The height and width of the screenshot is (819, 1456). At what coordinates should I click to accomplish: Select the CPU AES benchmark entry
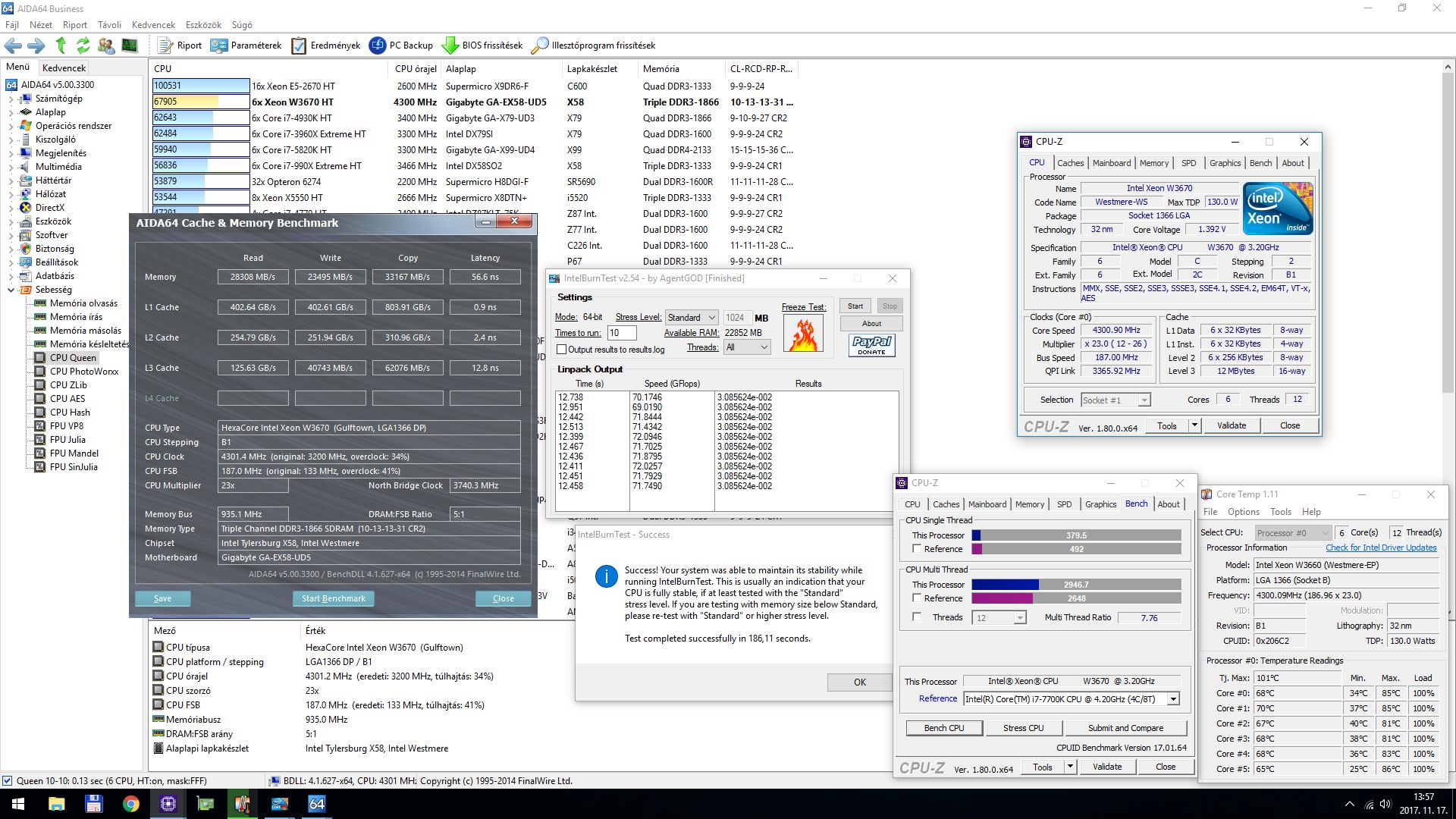(67, 399)
